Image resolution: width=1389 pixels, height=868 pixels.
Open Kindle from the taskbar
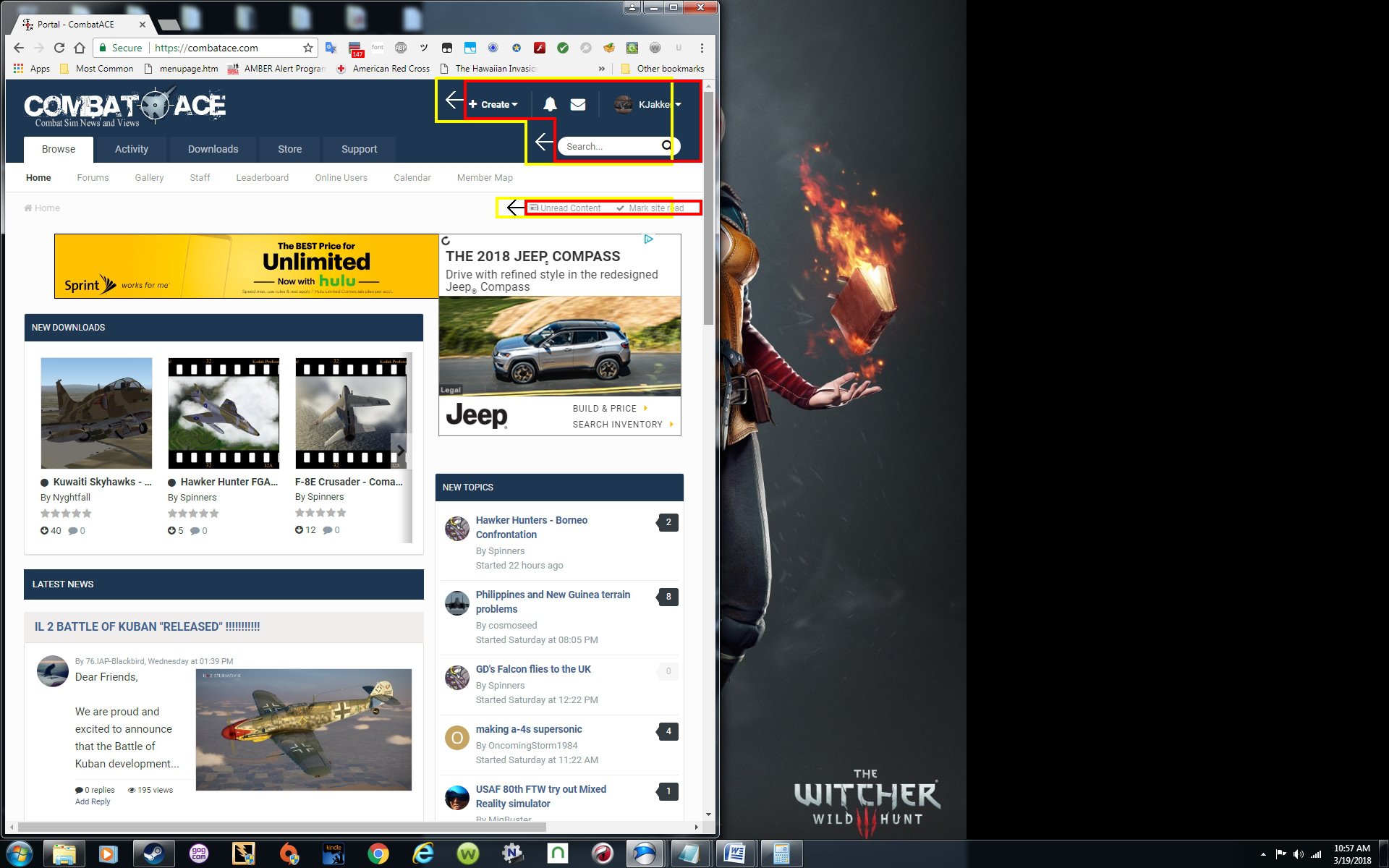tap(333, 854)
